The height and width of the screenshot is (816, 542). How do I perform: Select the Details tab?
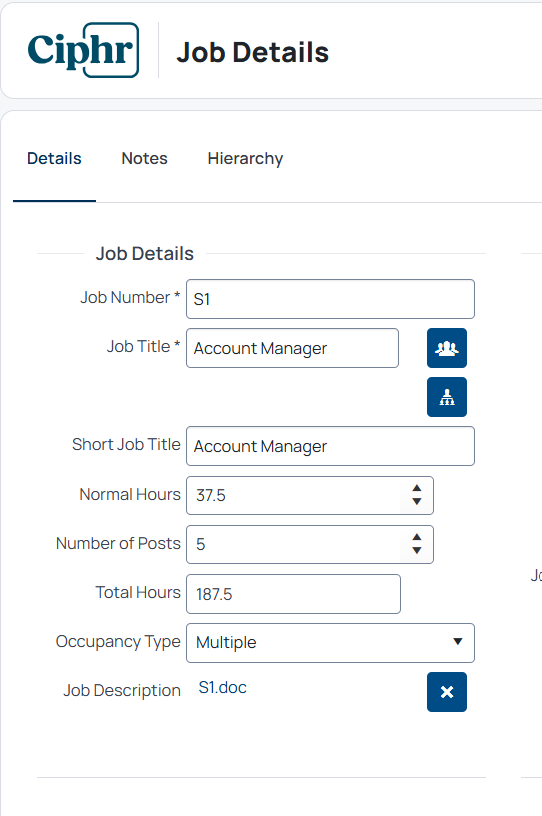click(54, 158)
